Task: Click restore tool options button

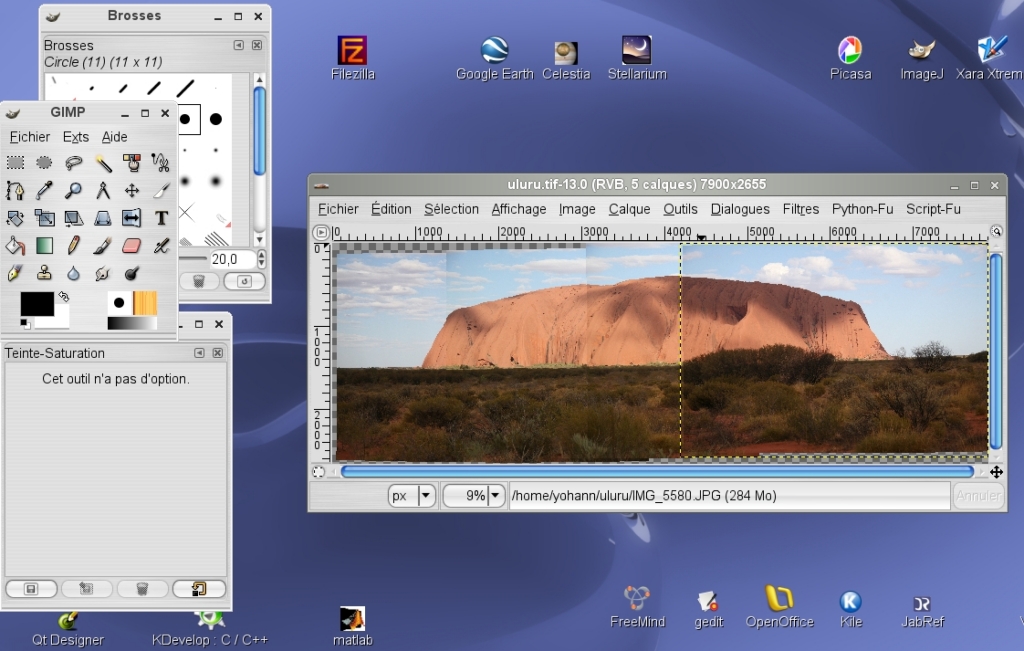Action: [x=86, y=589]
